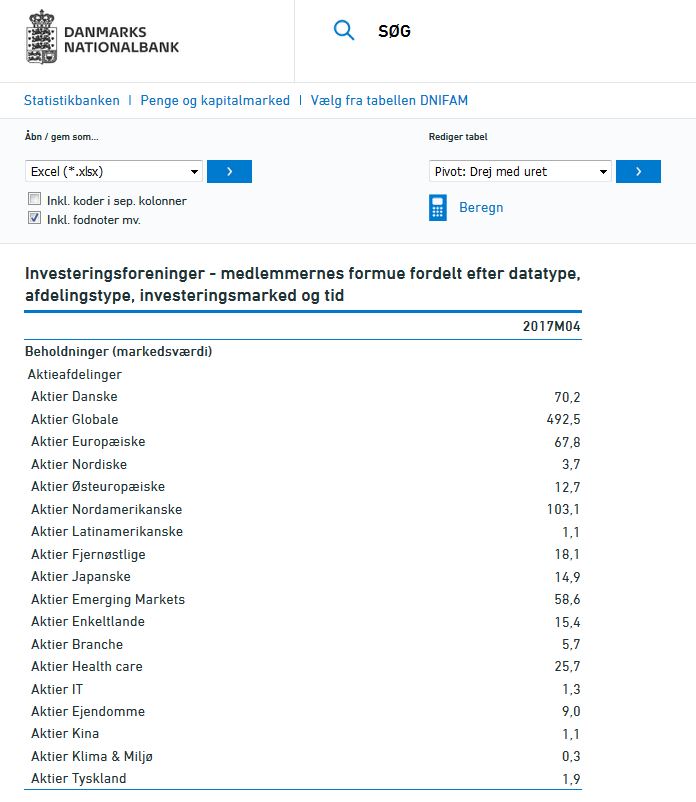Screen dimensions: 696x802
Task: Click the Statistikbanken breadcrumb link
Action: tap(72, 100)
